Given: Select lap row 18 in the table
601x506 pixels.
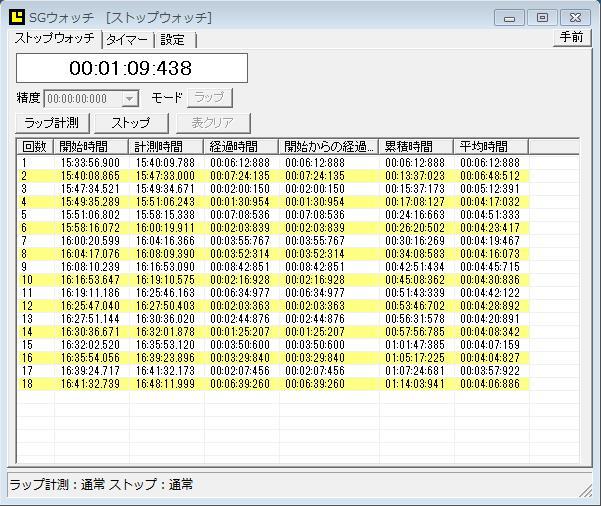Looking at the screenshot, I should (x=270, y=384).
